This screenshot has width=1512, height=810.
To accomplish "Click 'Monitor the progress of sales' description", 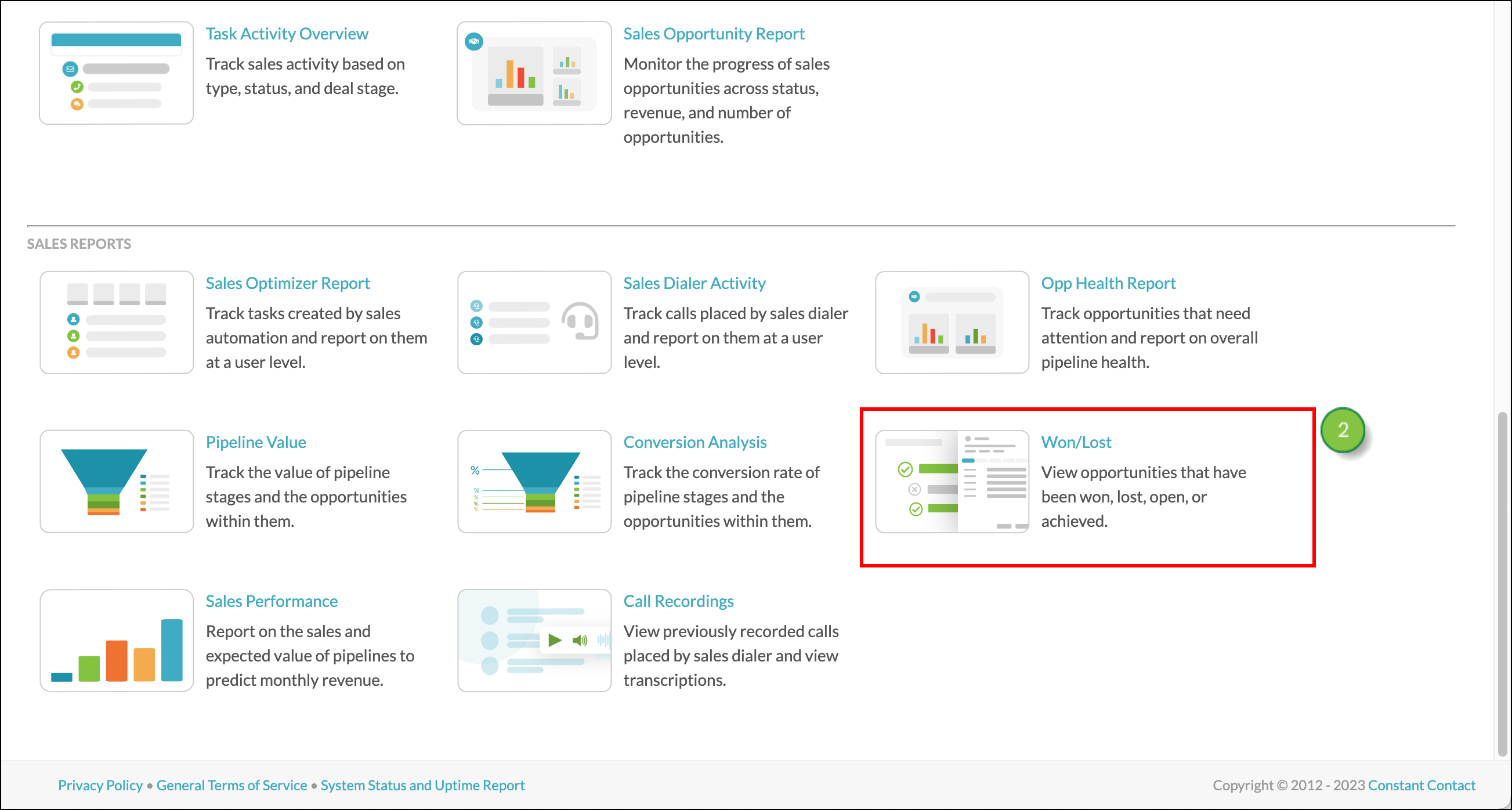I will [x=726, y=64].
